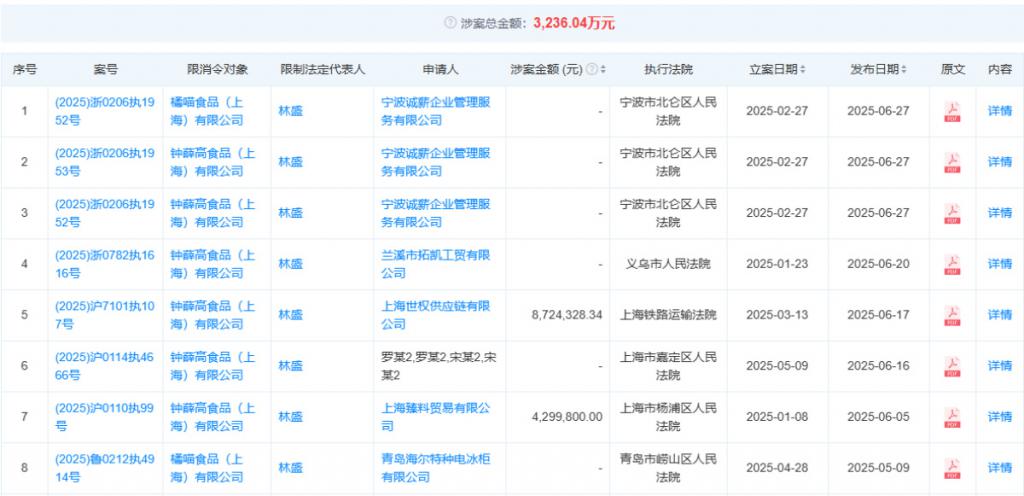This screenshot has height=496, width=1024.
Task: Click help icon beside 涉案总金额
Action: pyautogui.click(x=450, y=22)
